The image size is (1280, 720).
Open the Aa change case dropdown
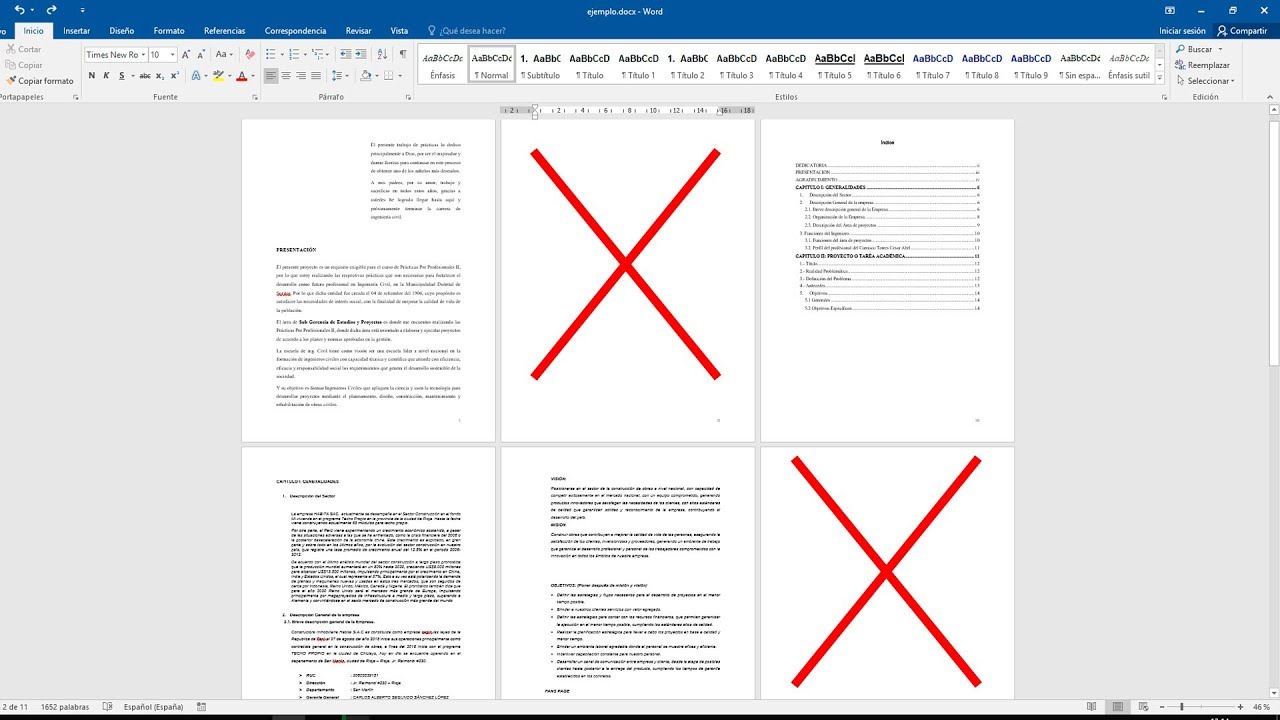point(224,55)
